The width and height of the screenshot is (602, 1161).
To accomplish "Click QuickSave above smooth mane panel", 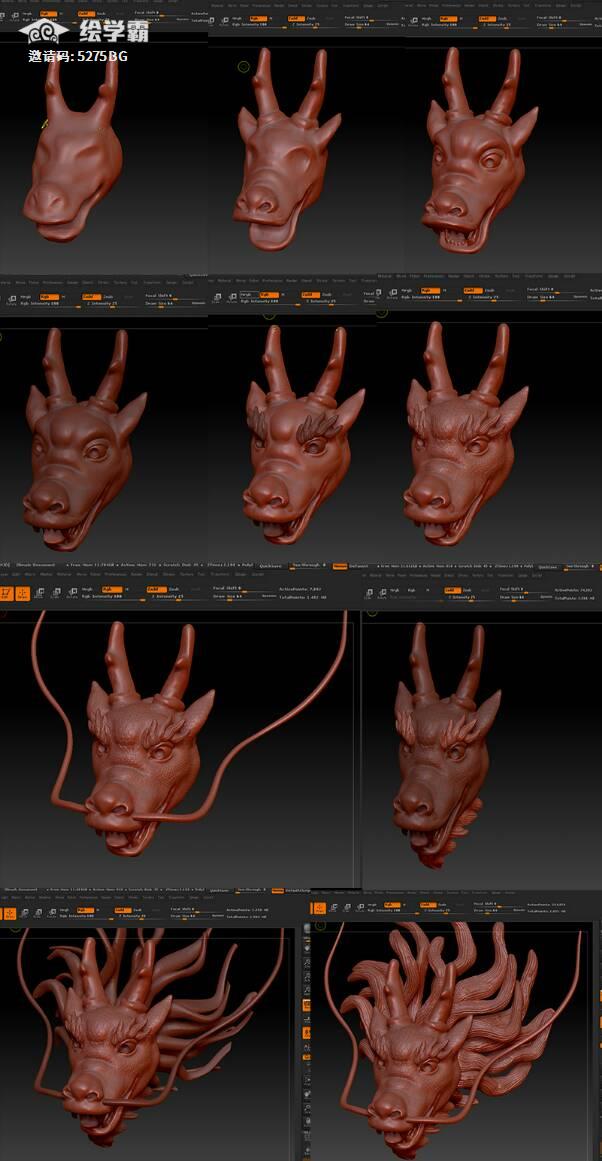I will tap(217, 891).
